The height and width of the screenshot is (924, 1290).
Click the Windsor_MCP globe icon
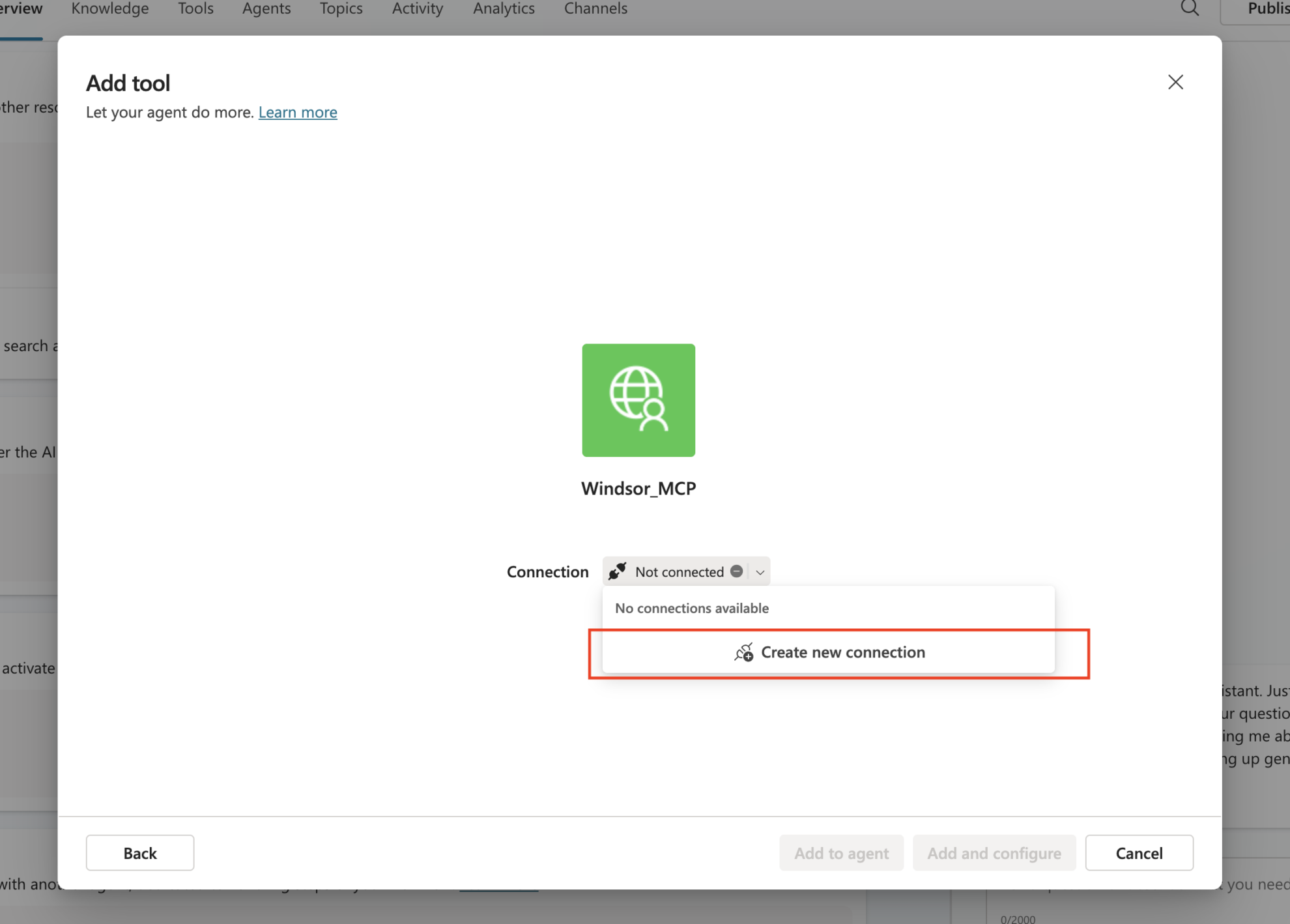[638, 399]
